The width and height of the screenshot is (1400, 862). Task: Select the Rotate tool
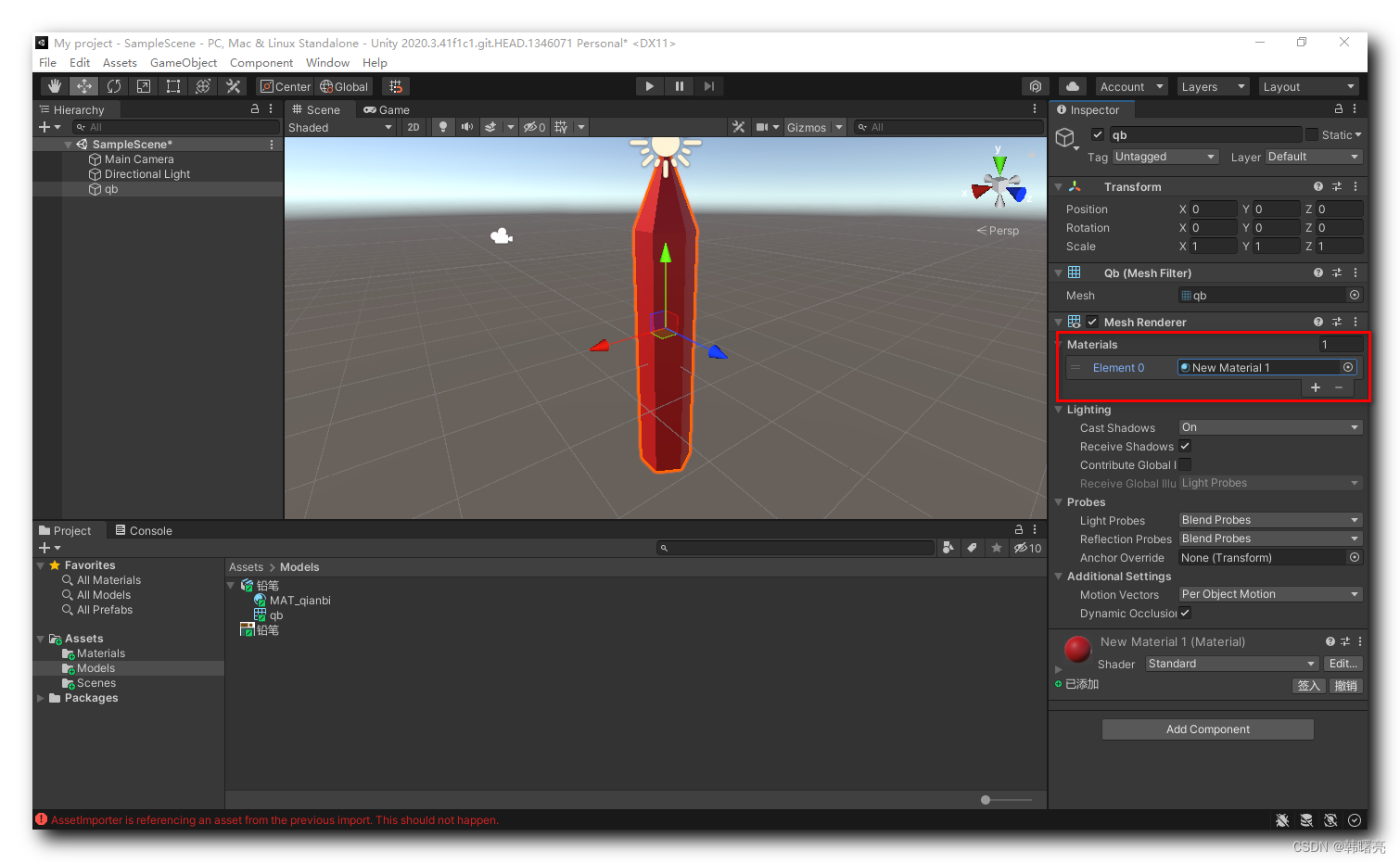tap(113, 85)
